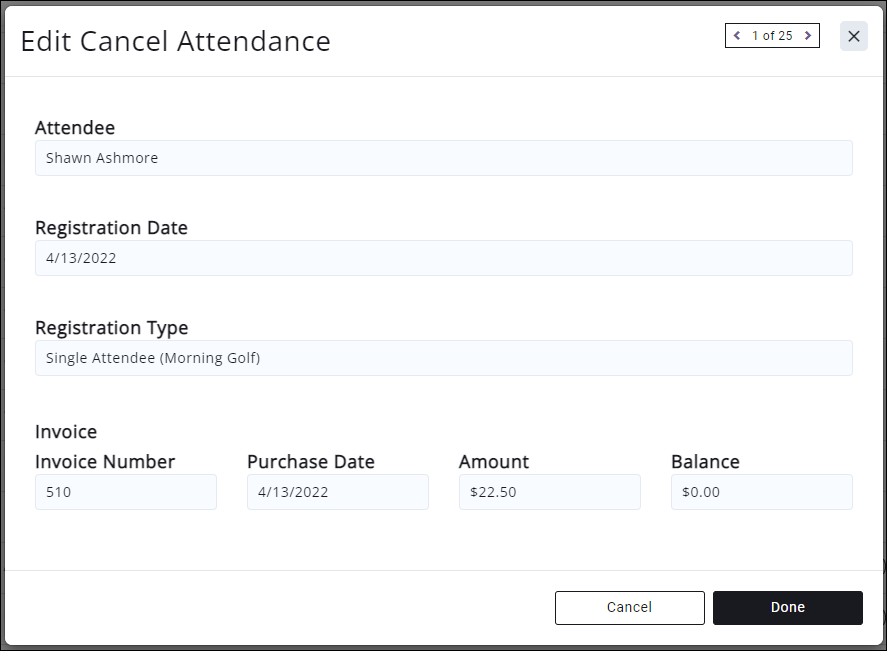The height and width of the screenshot is (651, 887).
Task: Click the "Invoice" section heading
Action: pyautogui.click(x=66, y=432)
